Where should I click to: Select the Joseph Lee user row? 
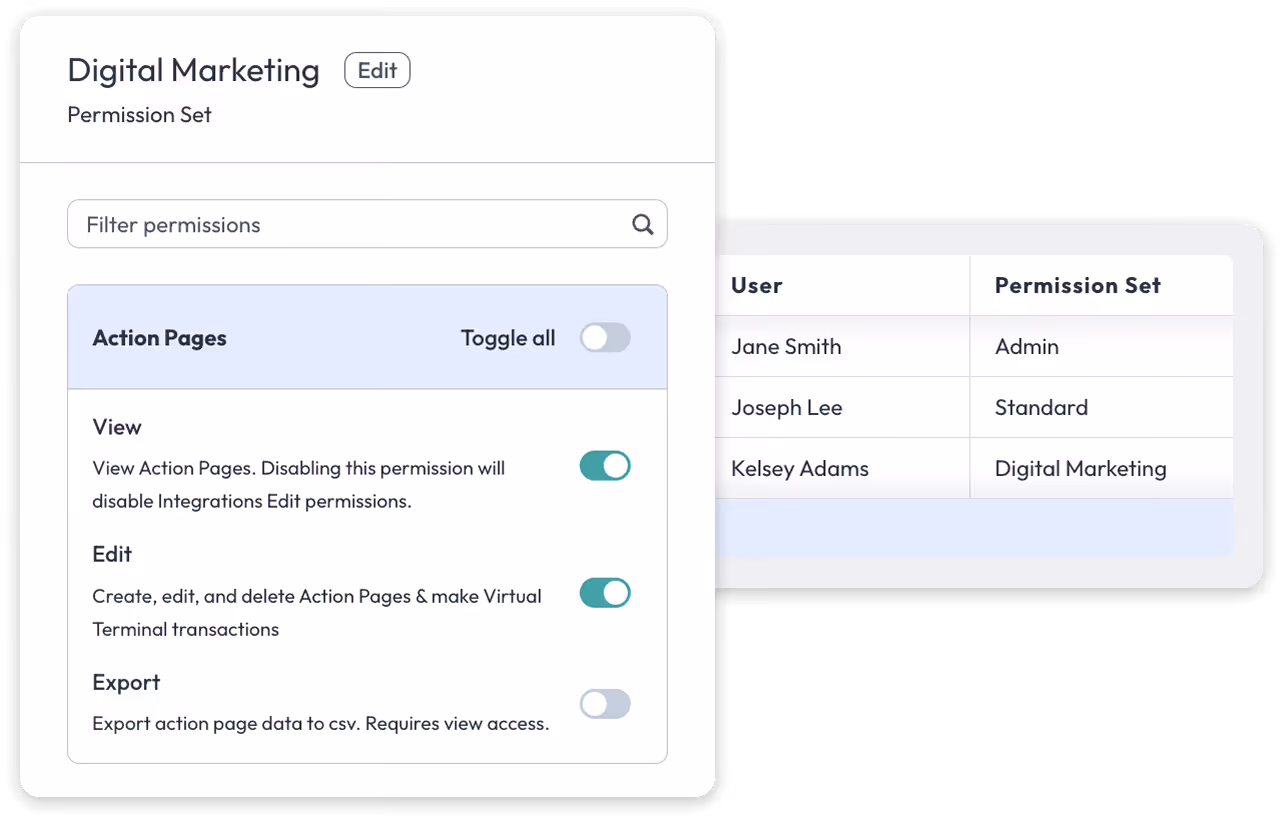(787, 407)
